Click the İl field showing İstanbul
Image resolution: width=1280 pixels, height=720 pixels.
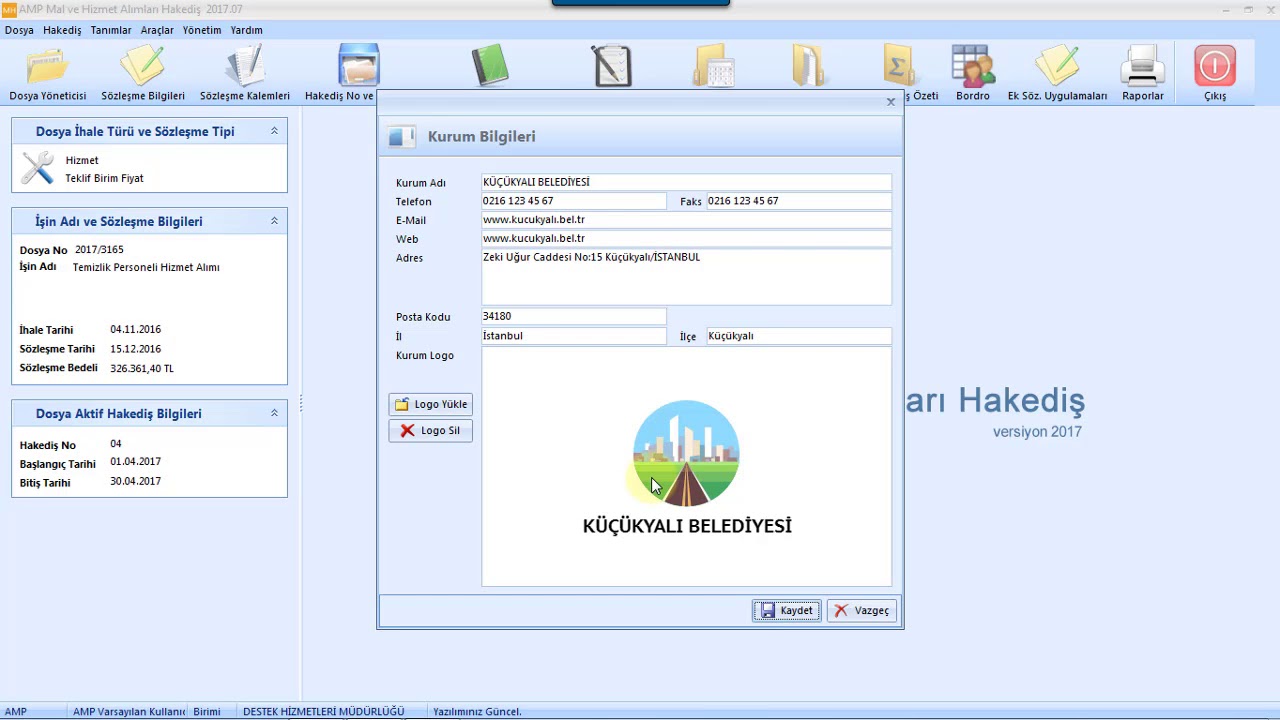click(x=574, y=336)
